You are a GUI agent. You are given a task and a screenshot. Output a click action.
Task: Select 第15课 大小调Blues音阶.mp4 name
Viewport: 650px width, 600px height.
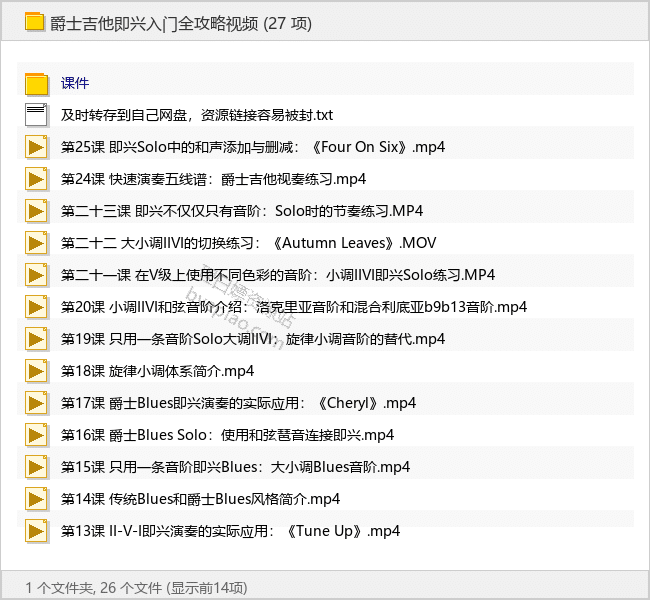click(x=235, y=467)
